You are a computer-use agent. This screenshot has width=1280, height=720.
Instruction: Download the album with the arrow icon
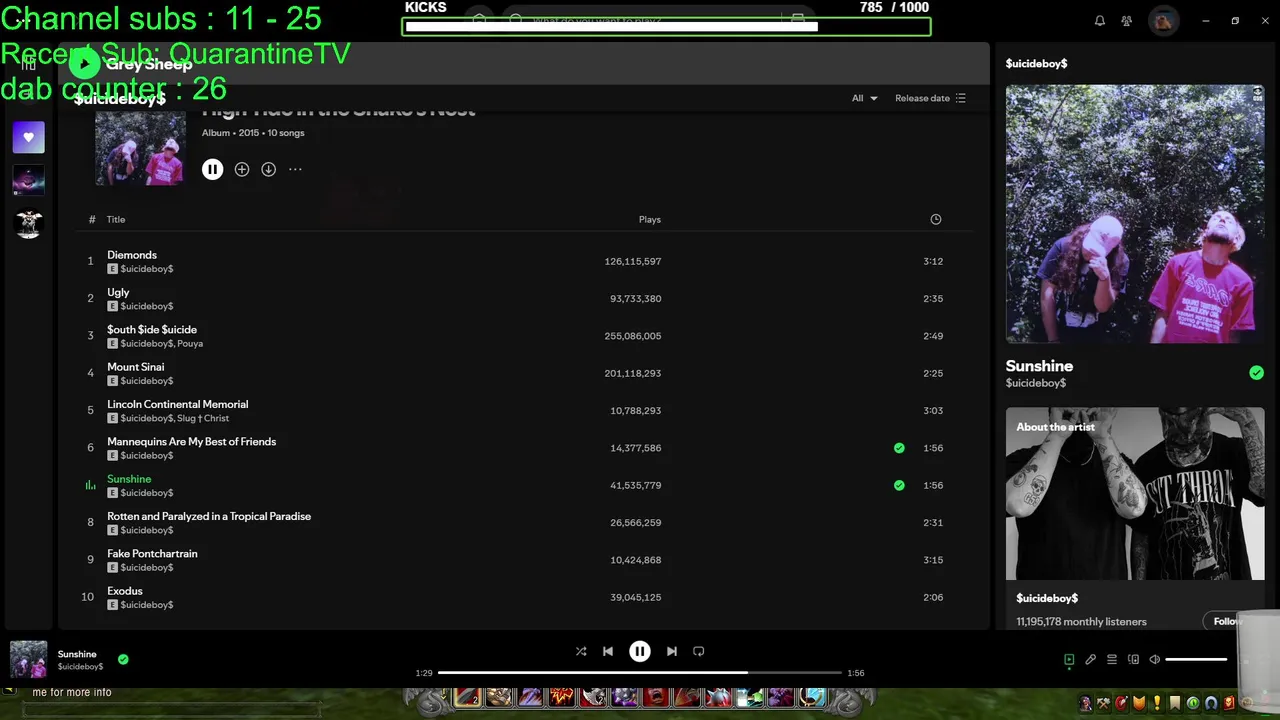pos(268,170)
